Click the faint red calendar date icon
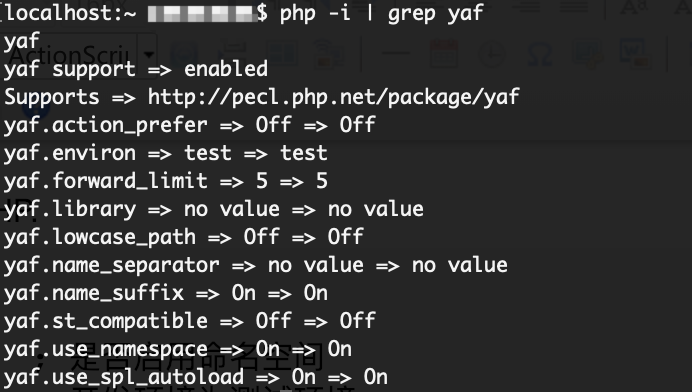 pos(444,53)
